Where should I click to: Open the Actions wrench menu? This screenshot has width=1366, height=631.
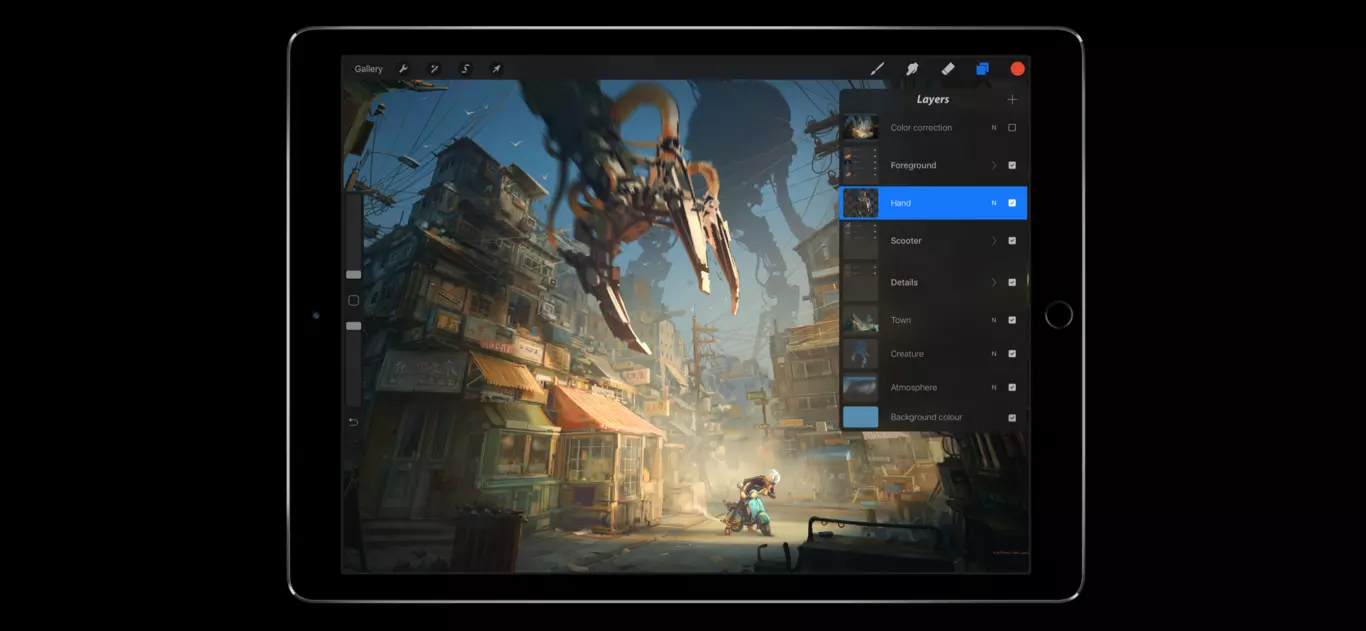pyautogui.click(x=404, y=69)
